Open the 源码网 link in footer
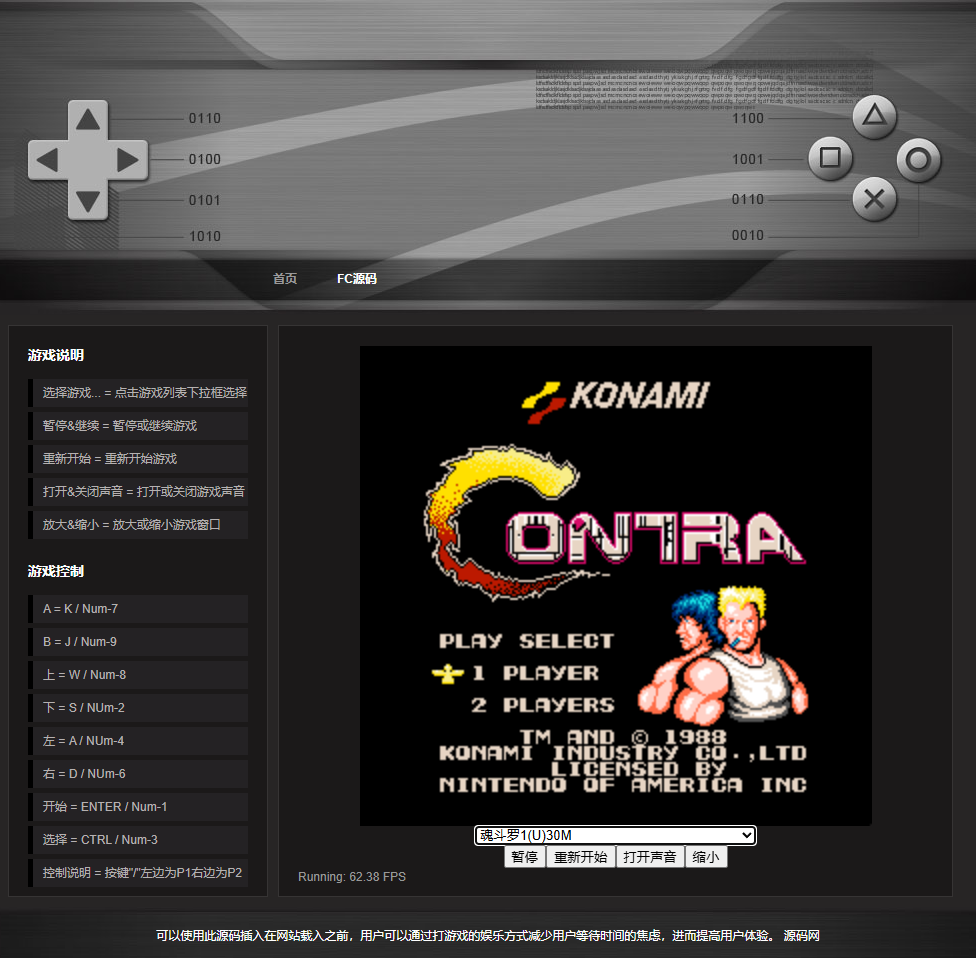Image resolution: width=976 pixels, height=958 pixels. [801, 936]
